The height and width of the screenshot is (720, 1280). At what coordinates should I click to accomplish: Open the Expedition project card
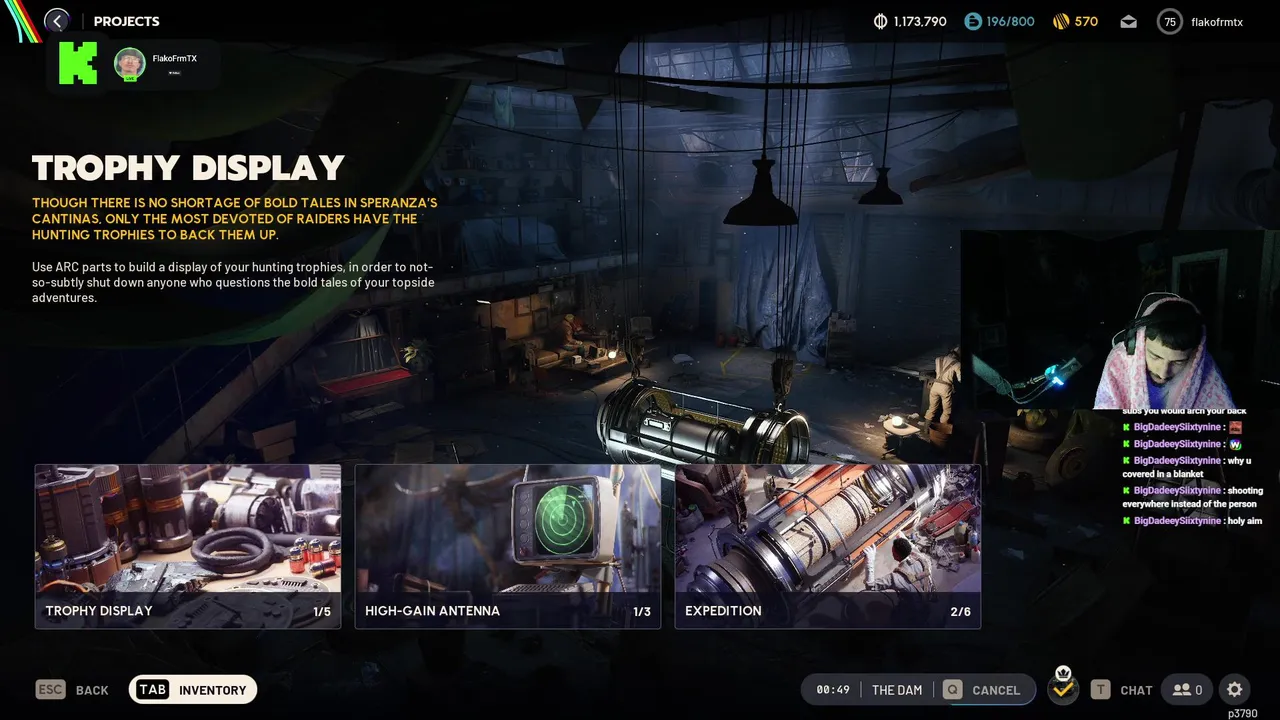point(828,546)
